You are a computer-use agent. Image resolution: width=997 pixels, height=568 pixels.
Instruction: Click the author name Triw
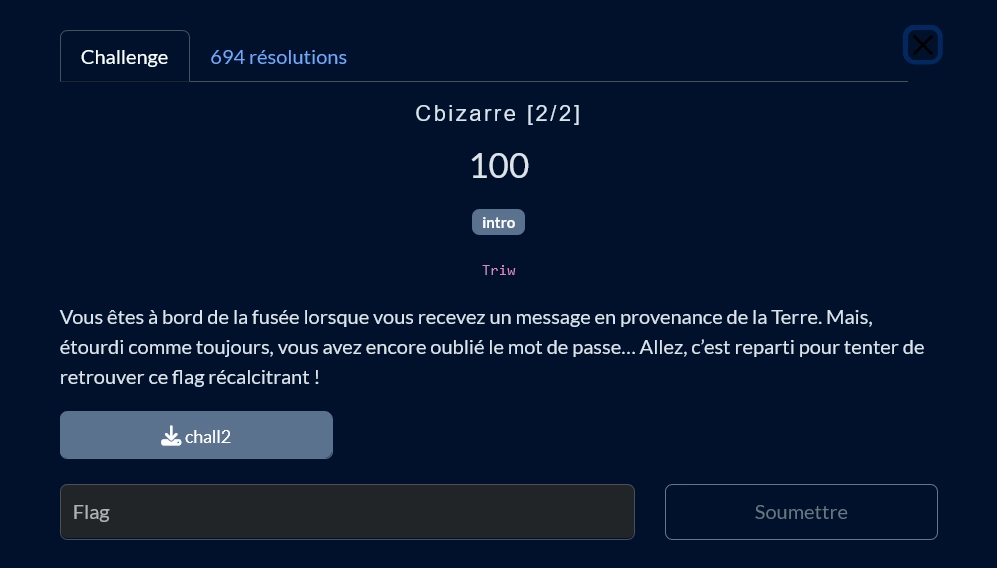(498, 270)
